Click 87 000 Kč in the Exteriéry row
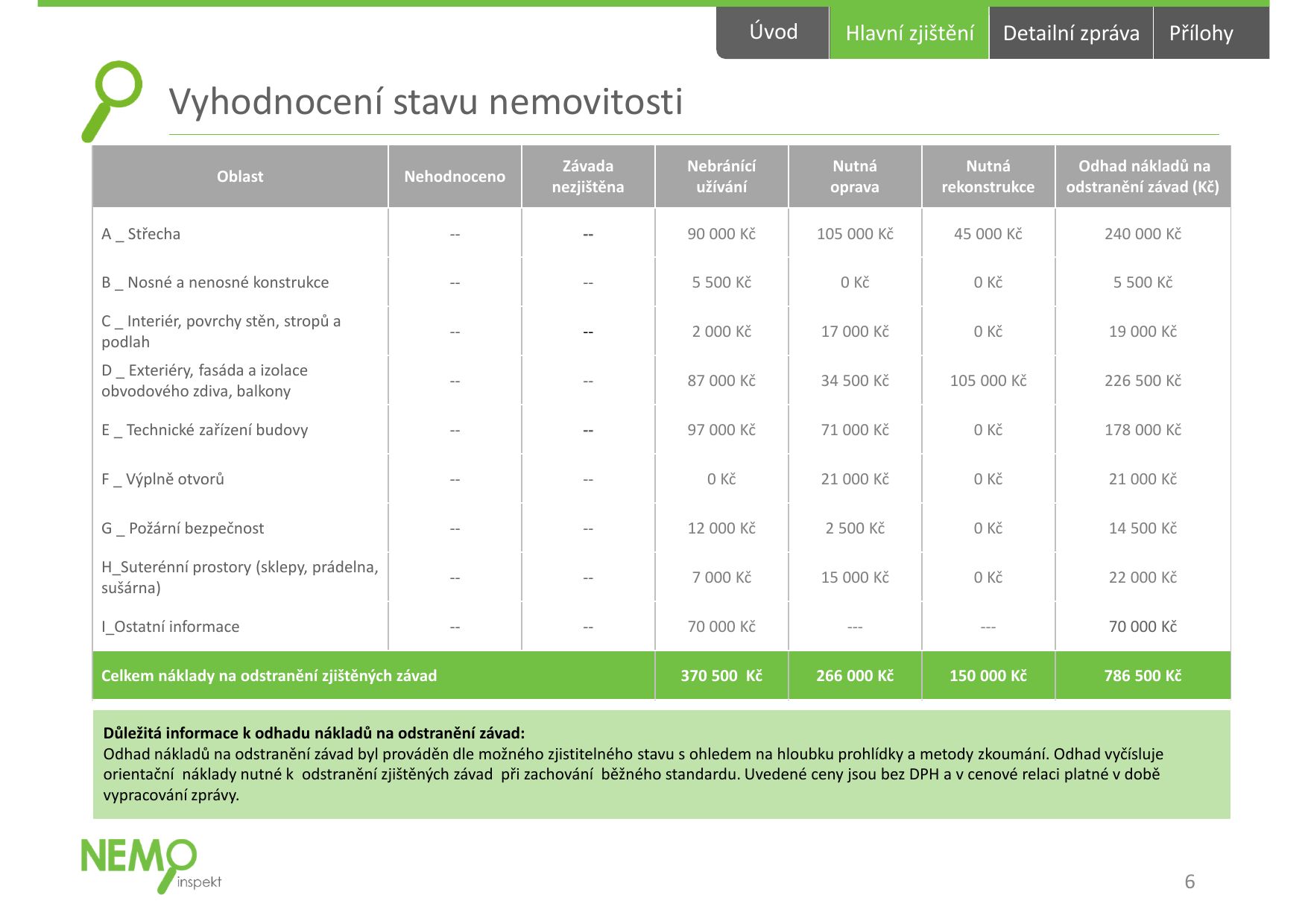 721,381
